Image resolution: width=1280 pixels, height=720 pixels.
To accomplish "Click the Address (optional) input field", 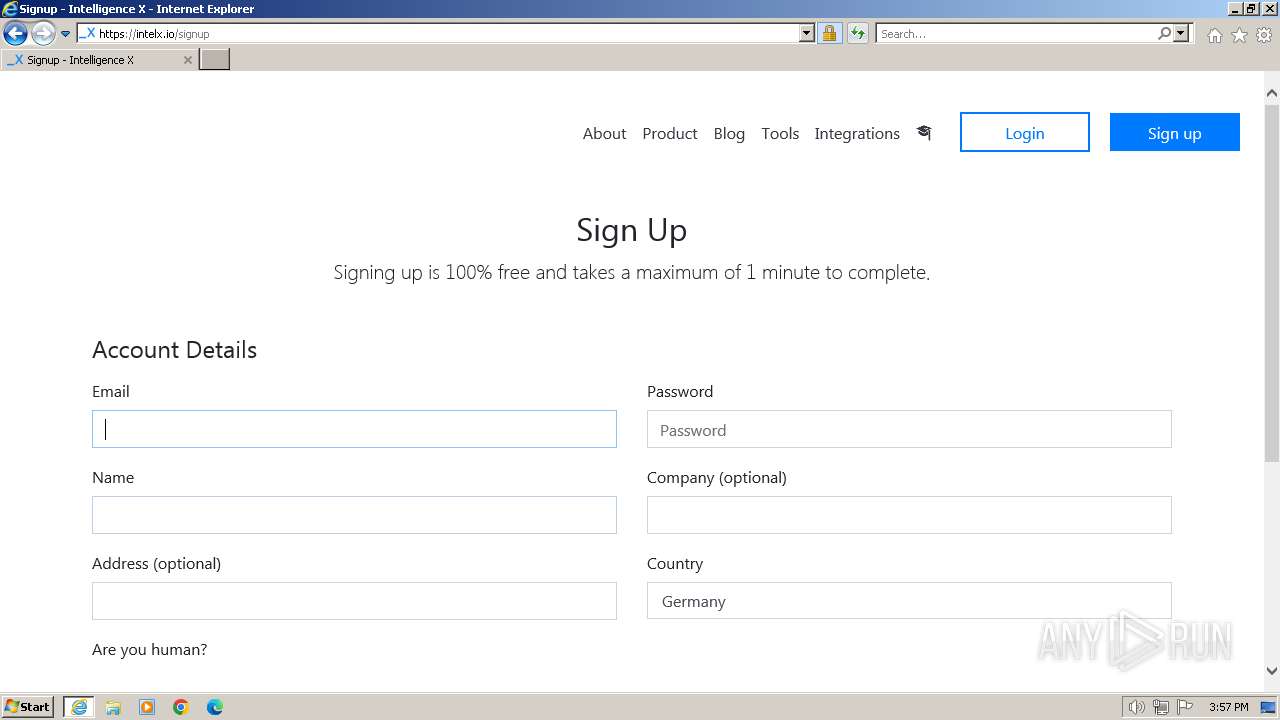I will (x=354, y=601).
